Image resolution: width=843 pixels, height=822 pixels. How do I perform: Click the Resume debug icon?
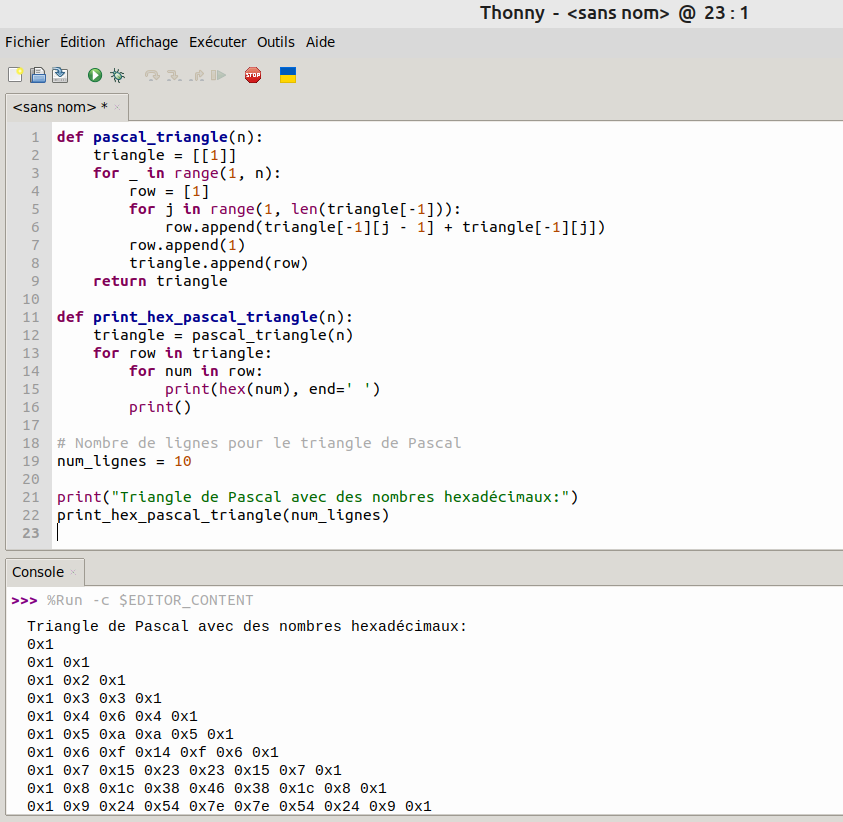click(x=219, y=75)
